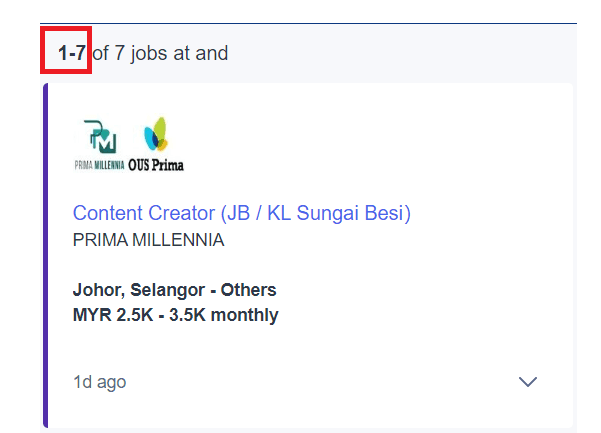Open the Content Creator (JB / KL Sungai Besi) job link
The height and width of the screenshot is (433, 601).
coord(241,213)
